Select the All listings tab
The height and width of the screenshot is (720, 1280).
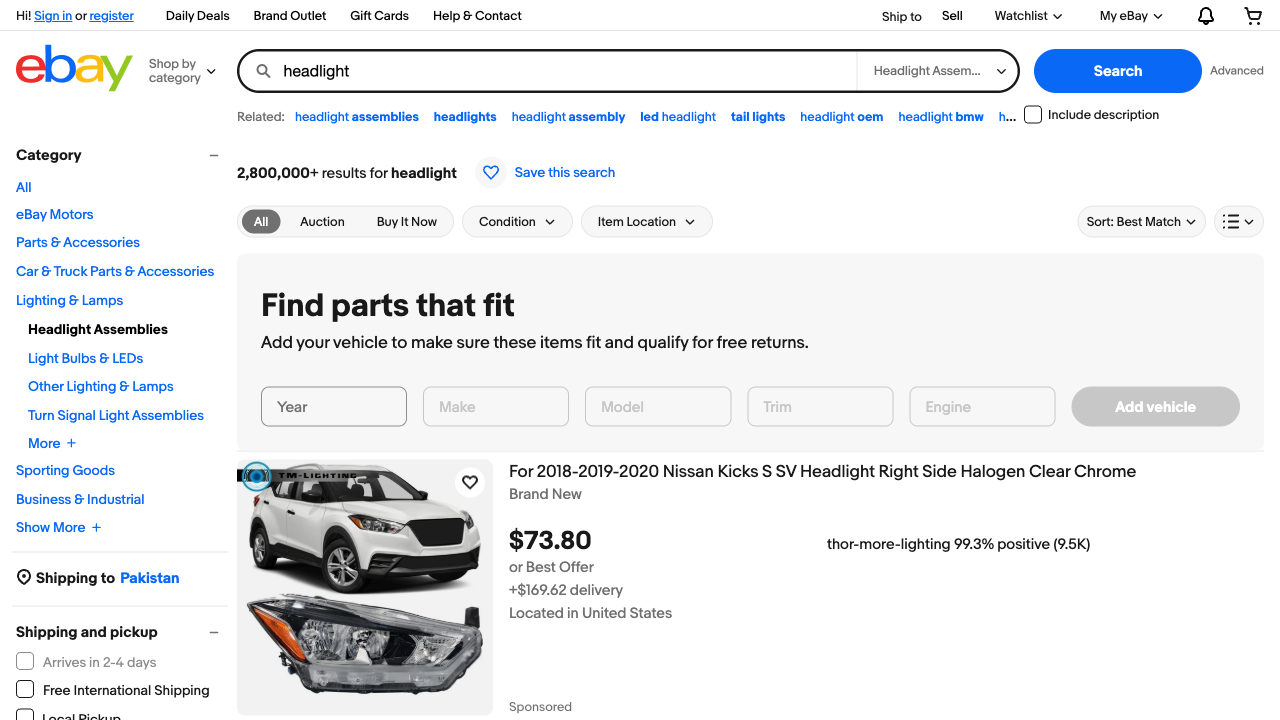click(x=261, y=222)
